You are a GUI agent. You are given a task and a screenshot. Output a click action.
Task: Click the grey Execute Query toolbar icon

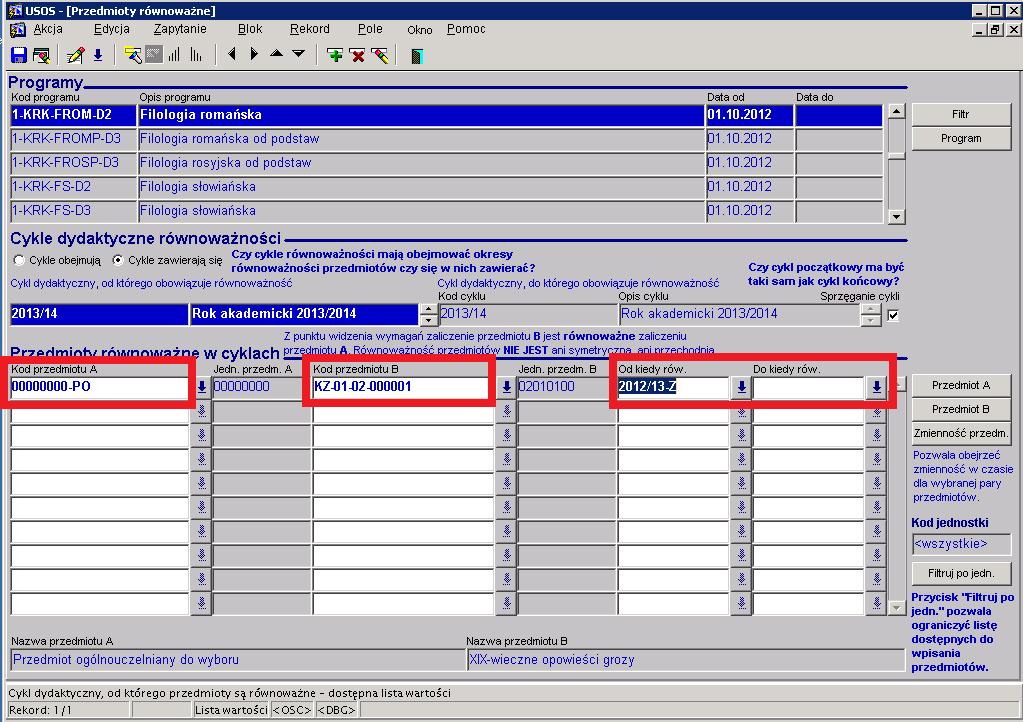153,55
